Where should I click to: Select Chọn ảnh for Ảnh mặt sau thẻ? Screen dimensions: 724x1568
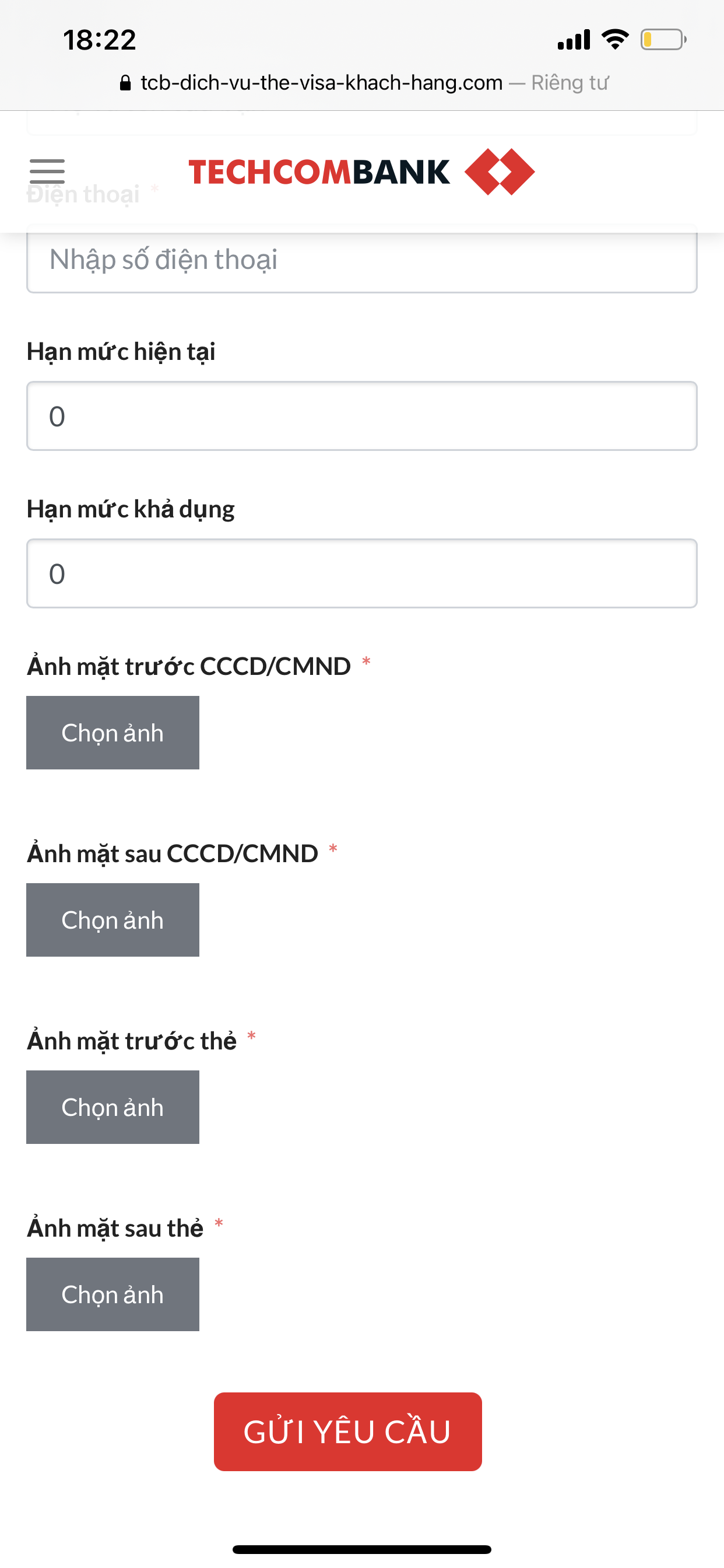[113, 1294]
